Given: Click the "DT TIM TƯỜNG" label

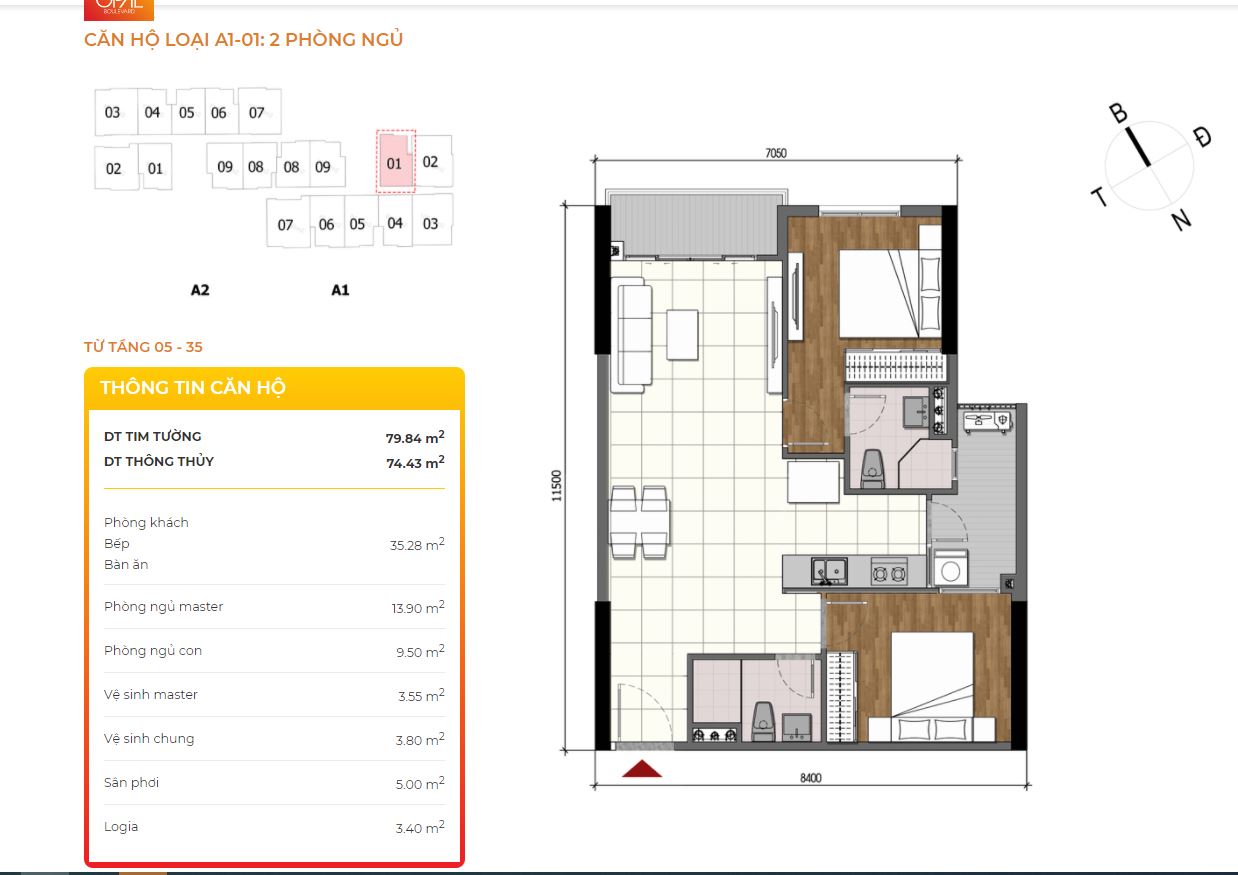Looking at the screenshot, I should [x=152, y=436].
